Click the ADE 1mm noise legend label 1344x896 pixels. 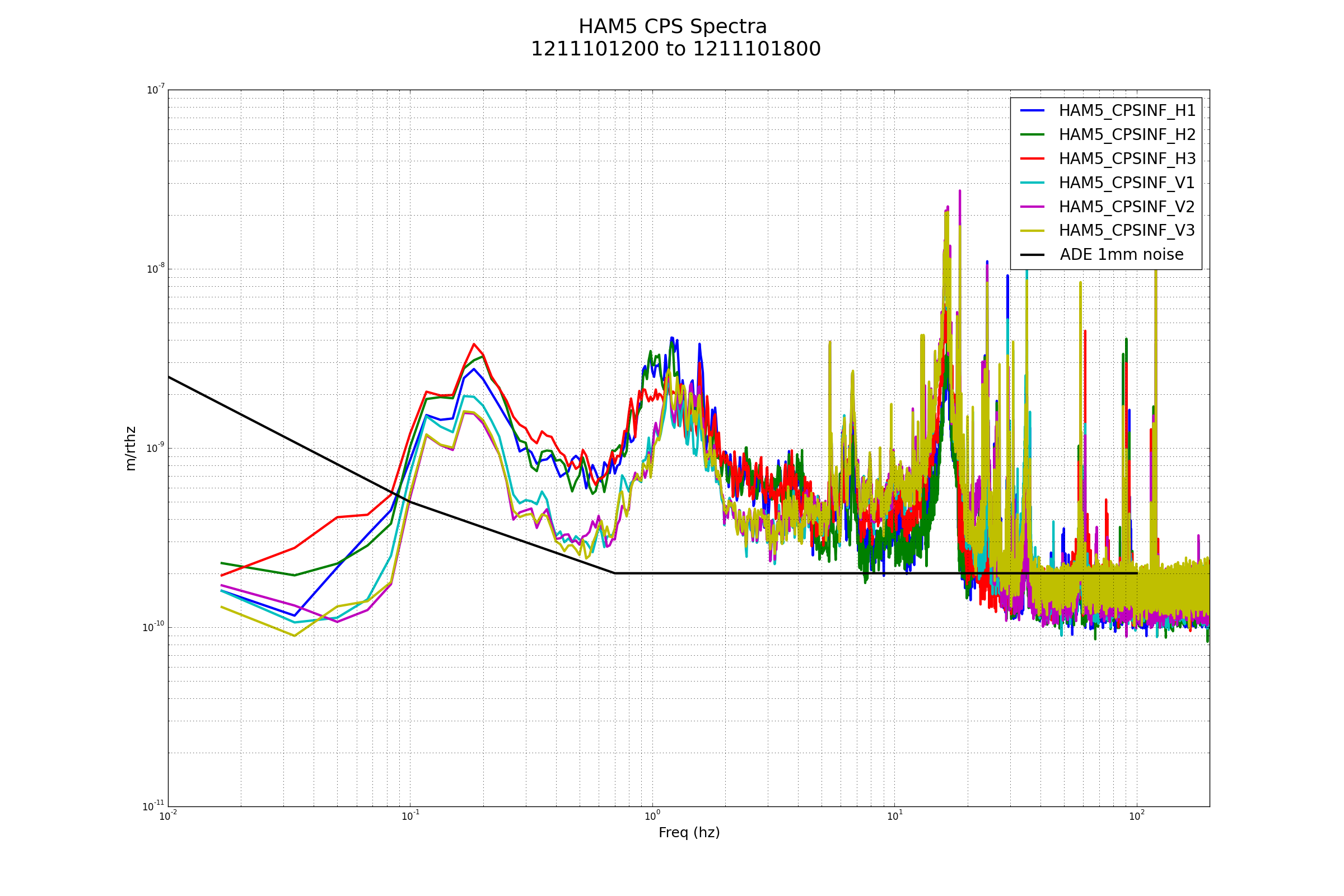coord(1121,255)
